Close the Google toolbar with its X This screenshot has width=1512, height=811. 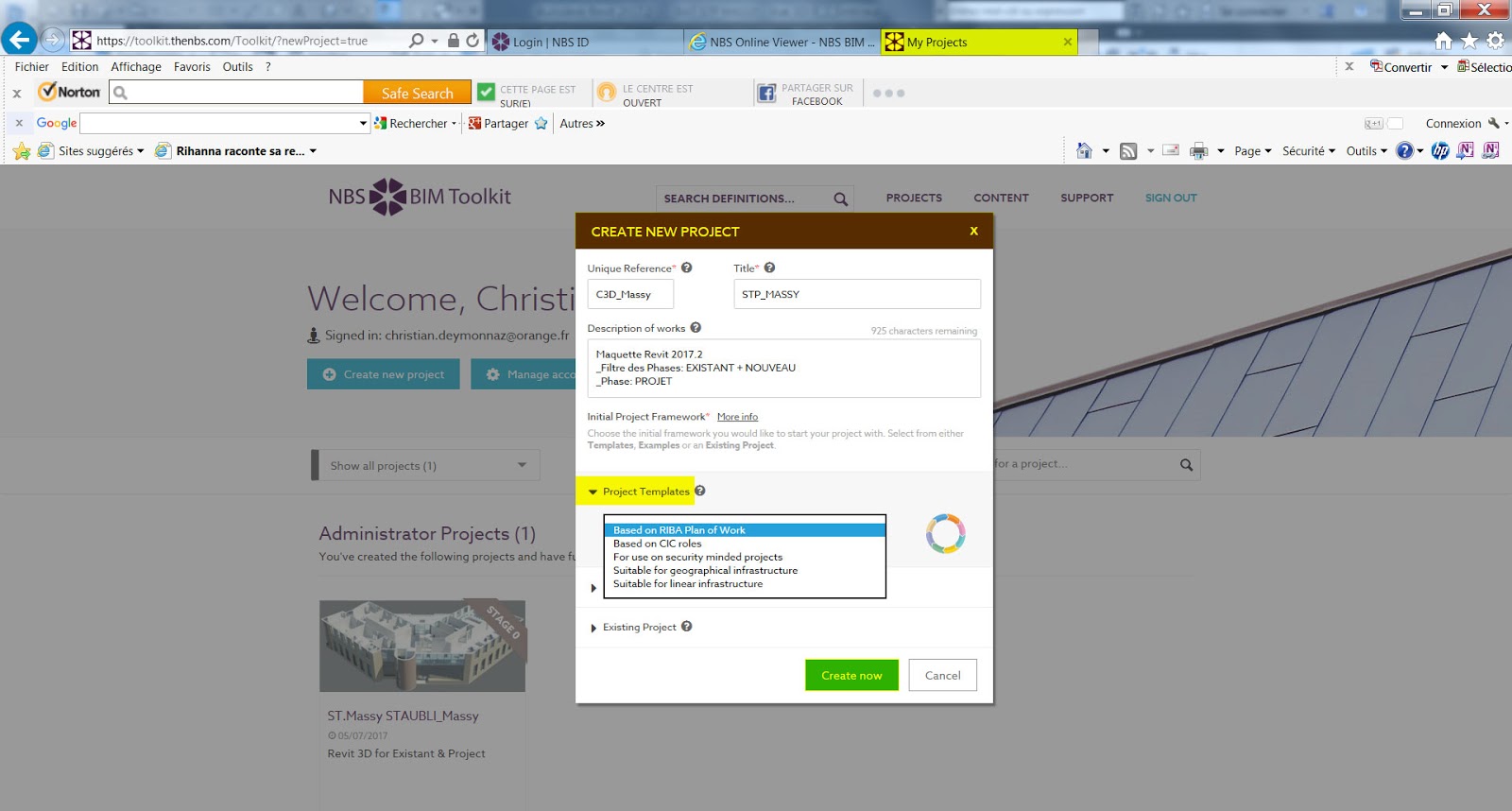19,123
